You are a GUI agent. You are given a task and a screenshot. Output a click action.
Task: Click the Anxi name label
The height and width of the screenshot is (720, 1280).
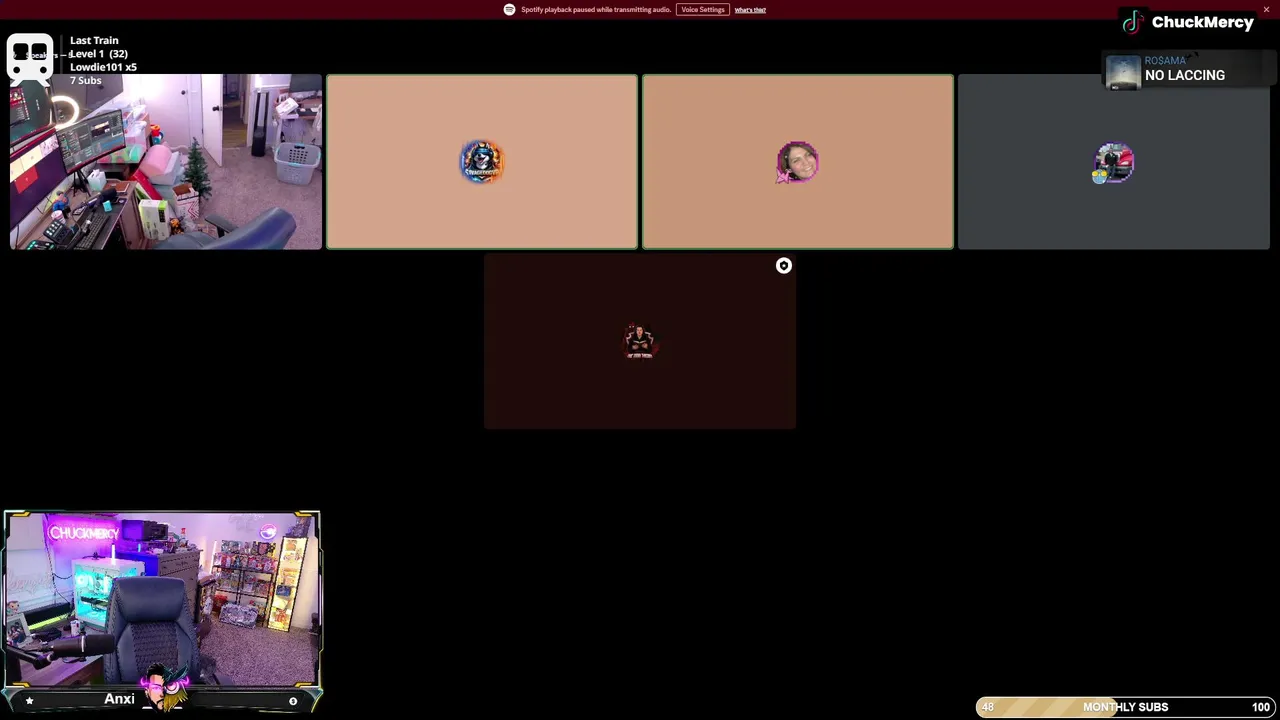119,699
